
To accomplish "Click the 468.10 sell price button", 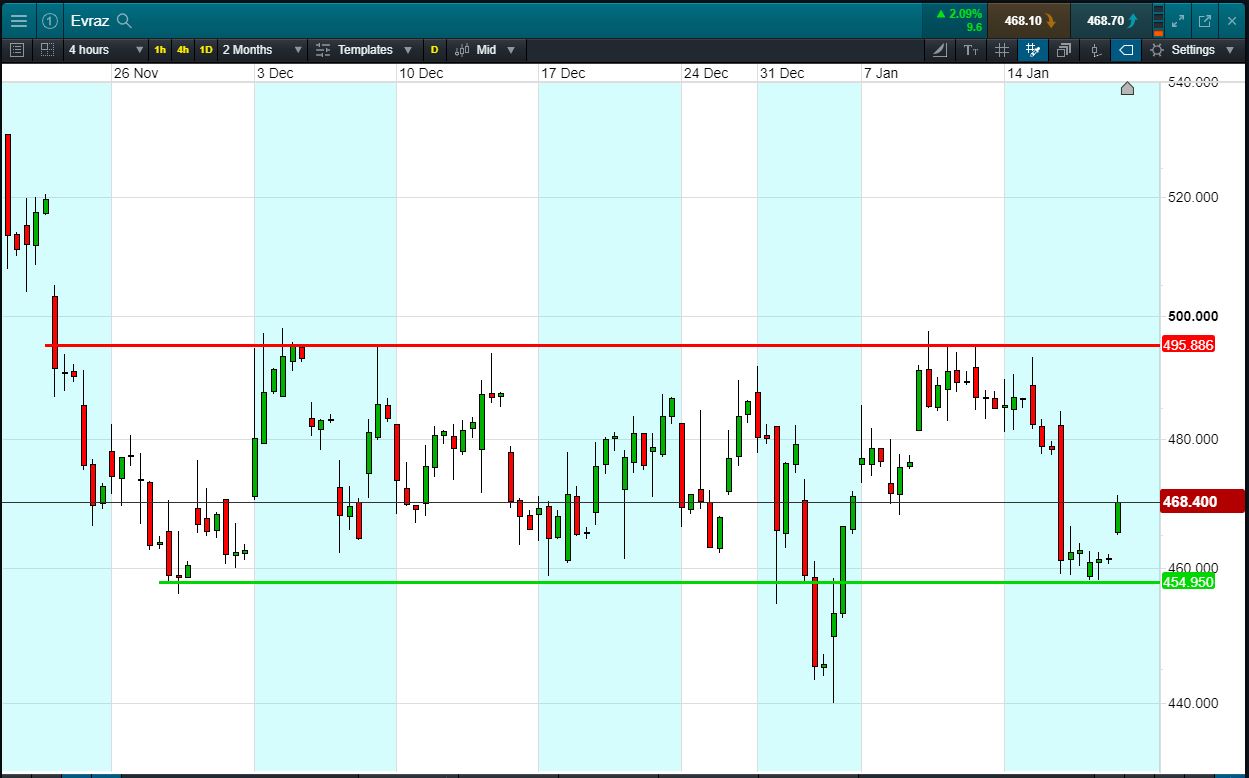I will 1028,20.
